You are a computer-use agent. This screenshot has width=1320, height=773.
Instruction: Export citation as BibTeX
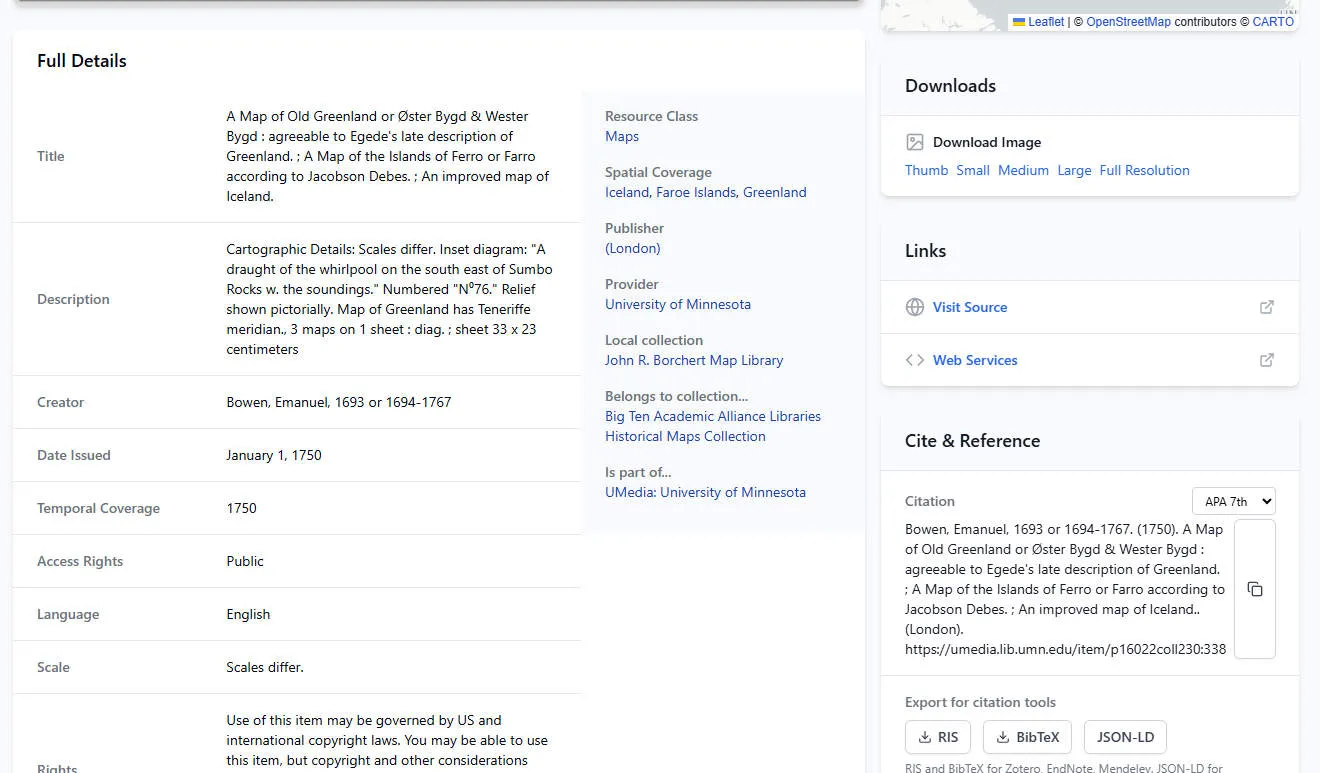(1027, 737)
